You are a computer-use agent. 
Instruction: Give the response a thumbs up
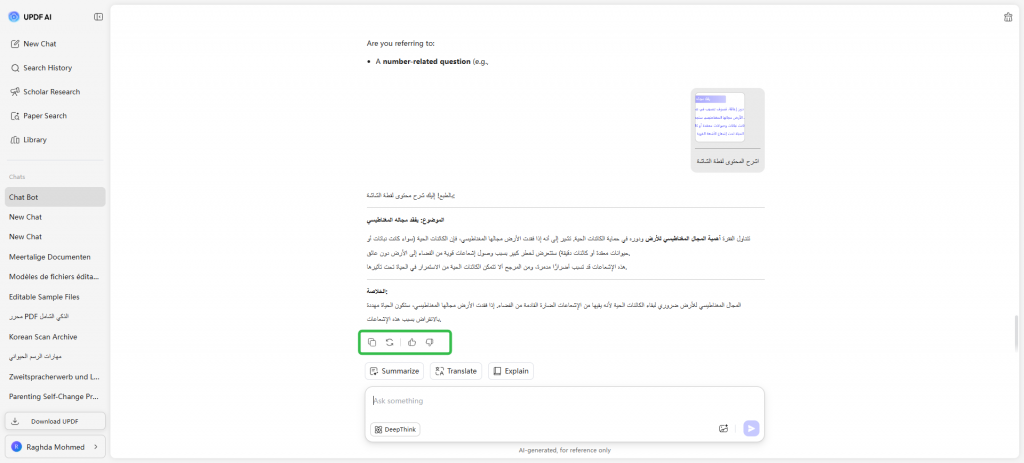412,342
